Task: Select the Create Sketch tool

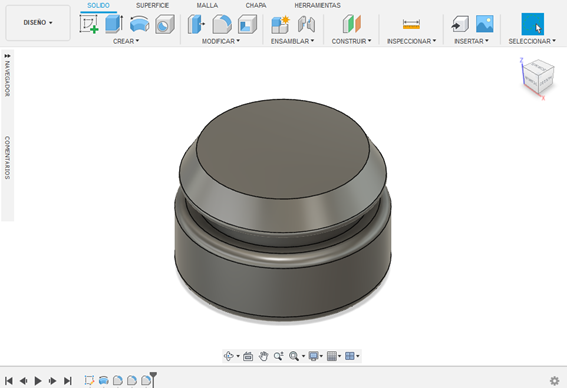Action: 89,24
